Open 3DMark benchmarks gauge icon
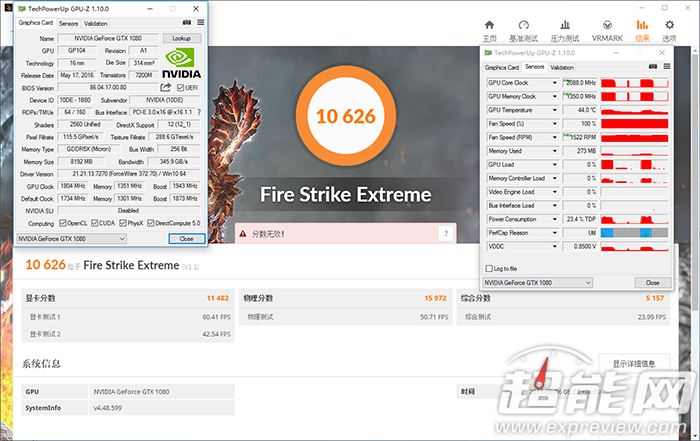Screen dimensions: 700x441 524,25
